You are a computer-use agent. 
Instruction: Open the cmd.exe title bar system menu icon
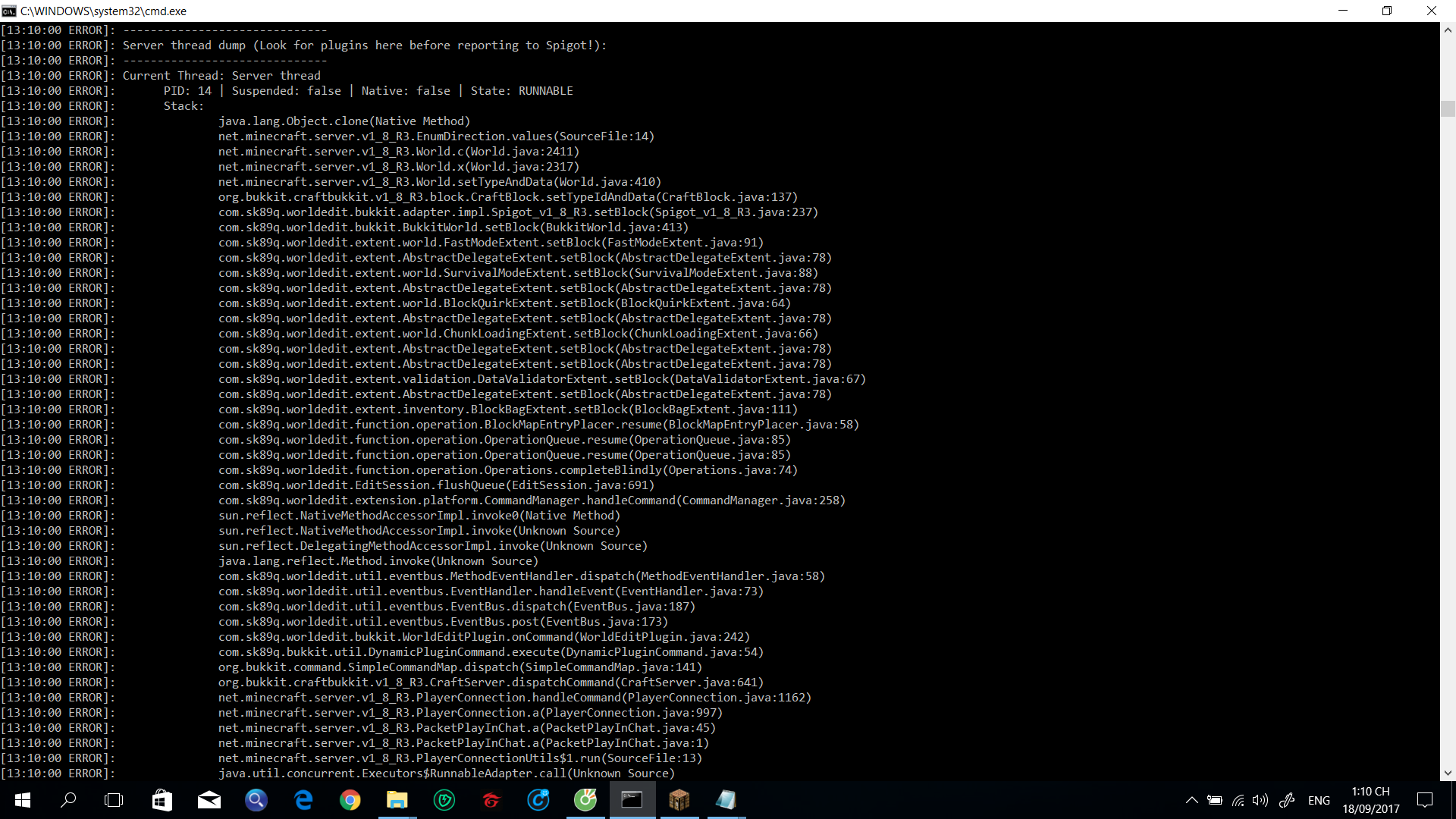[9, 11]
